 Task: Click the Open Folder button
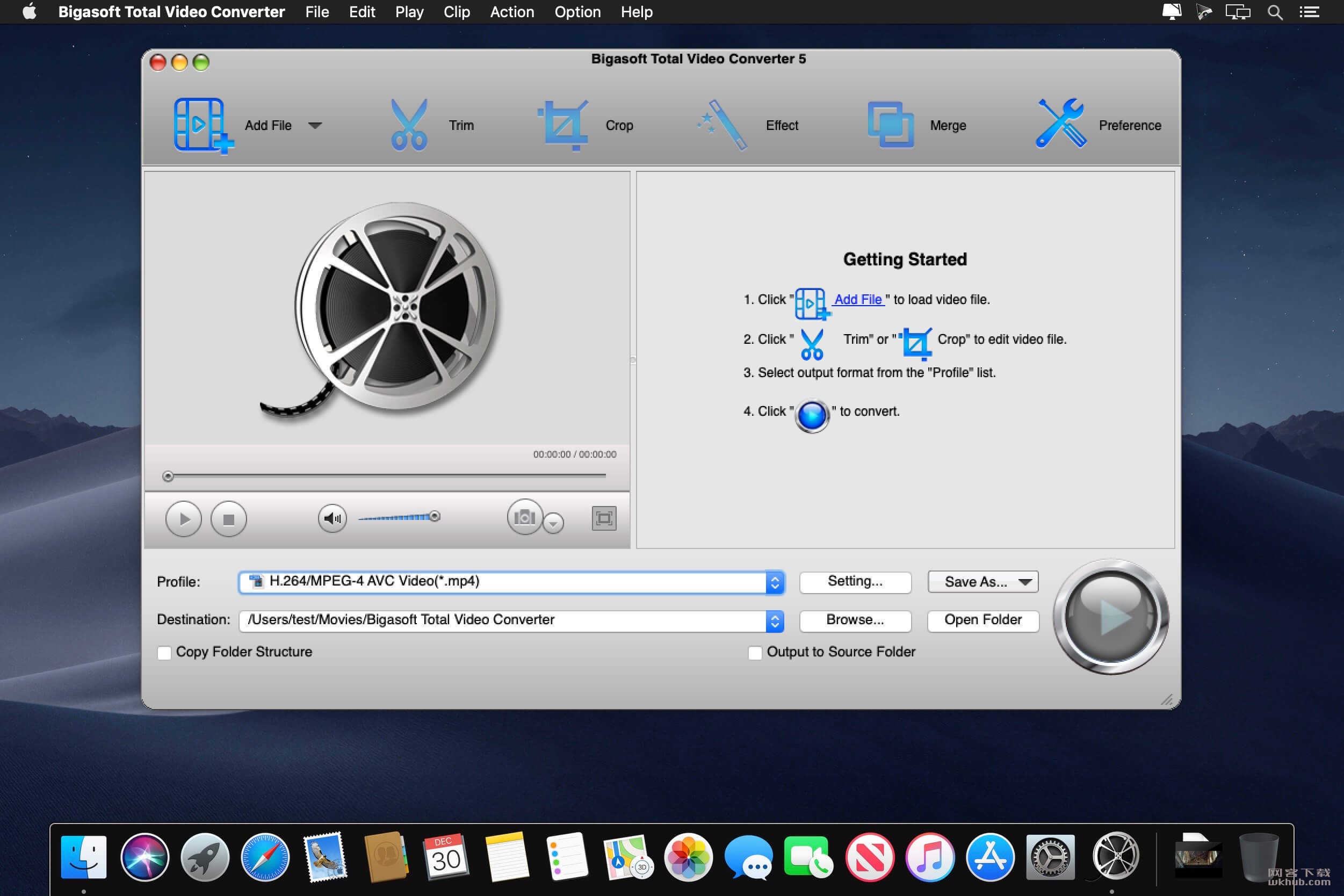pos(983,620)
